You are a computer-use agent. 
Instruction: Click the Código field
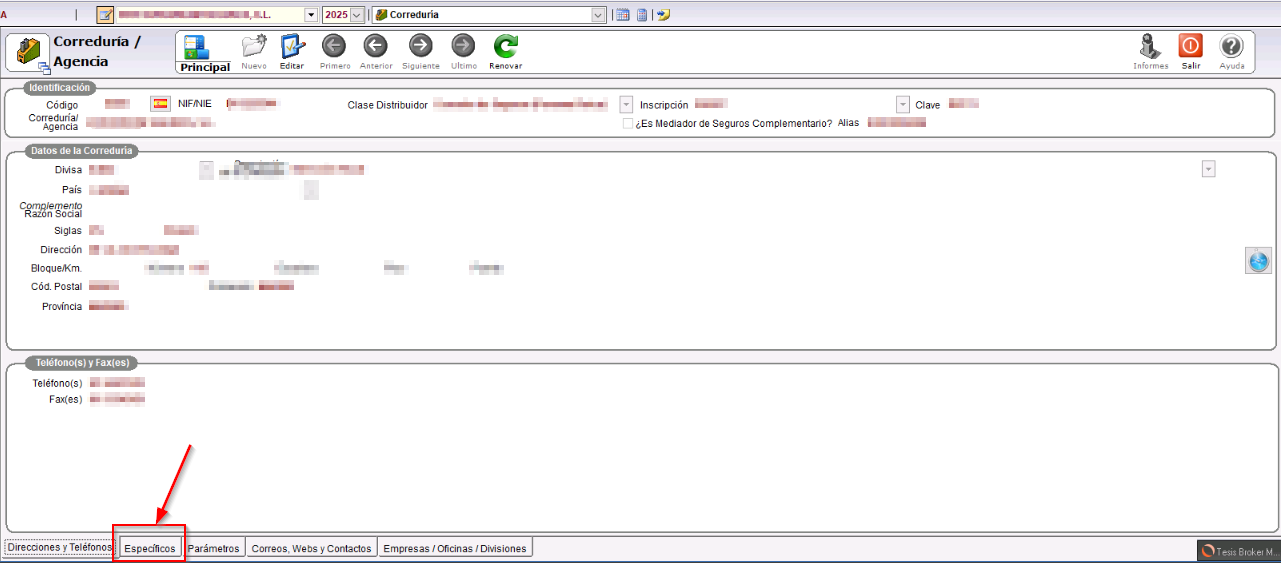point(117,104)
